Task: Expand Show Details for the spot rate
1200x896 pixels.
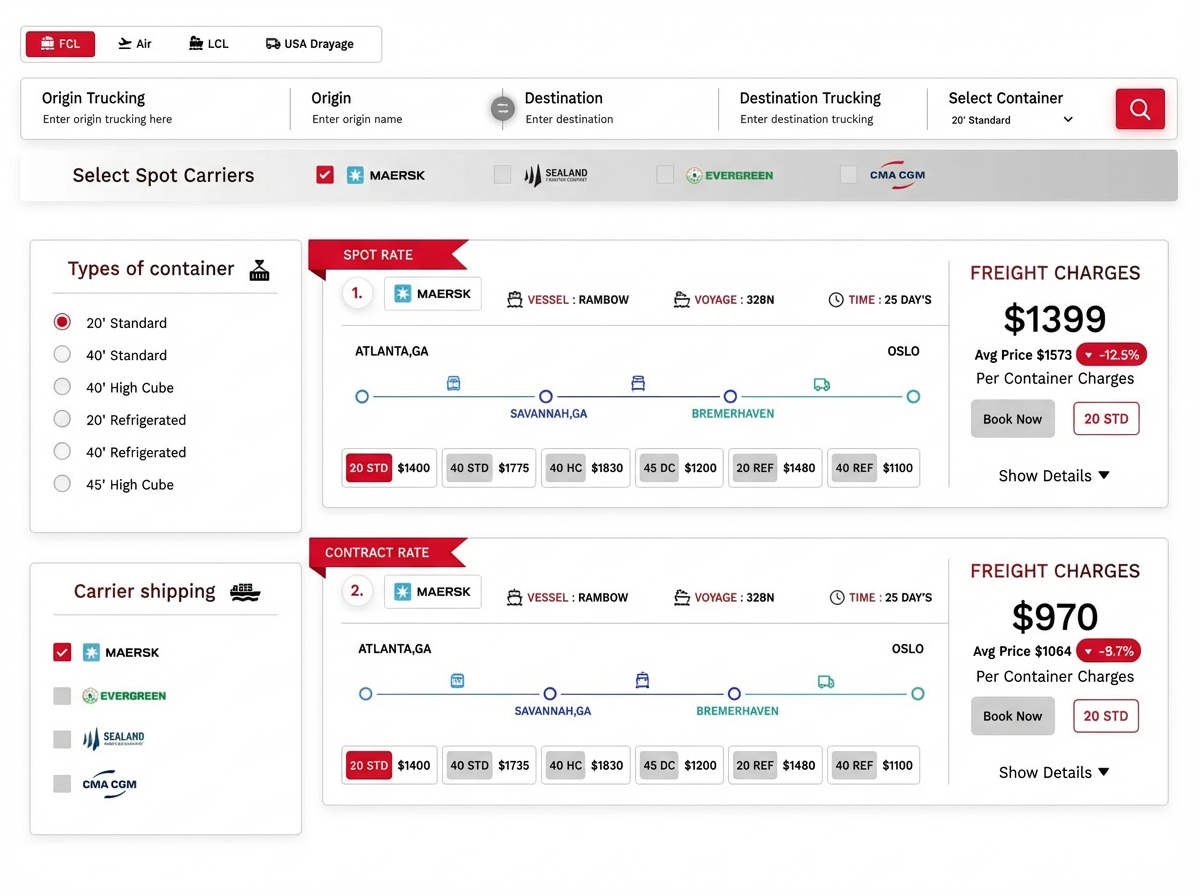Action: (x=1054, y=476)
